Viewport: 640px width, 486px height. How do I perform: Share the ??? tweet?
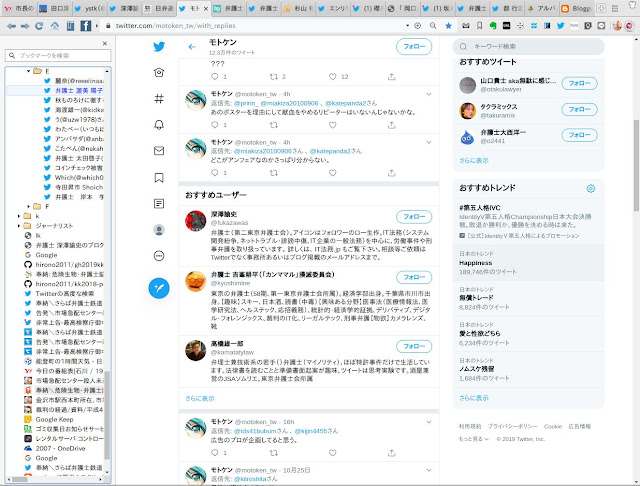click(x=391, y=77)
